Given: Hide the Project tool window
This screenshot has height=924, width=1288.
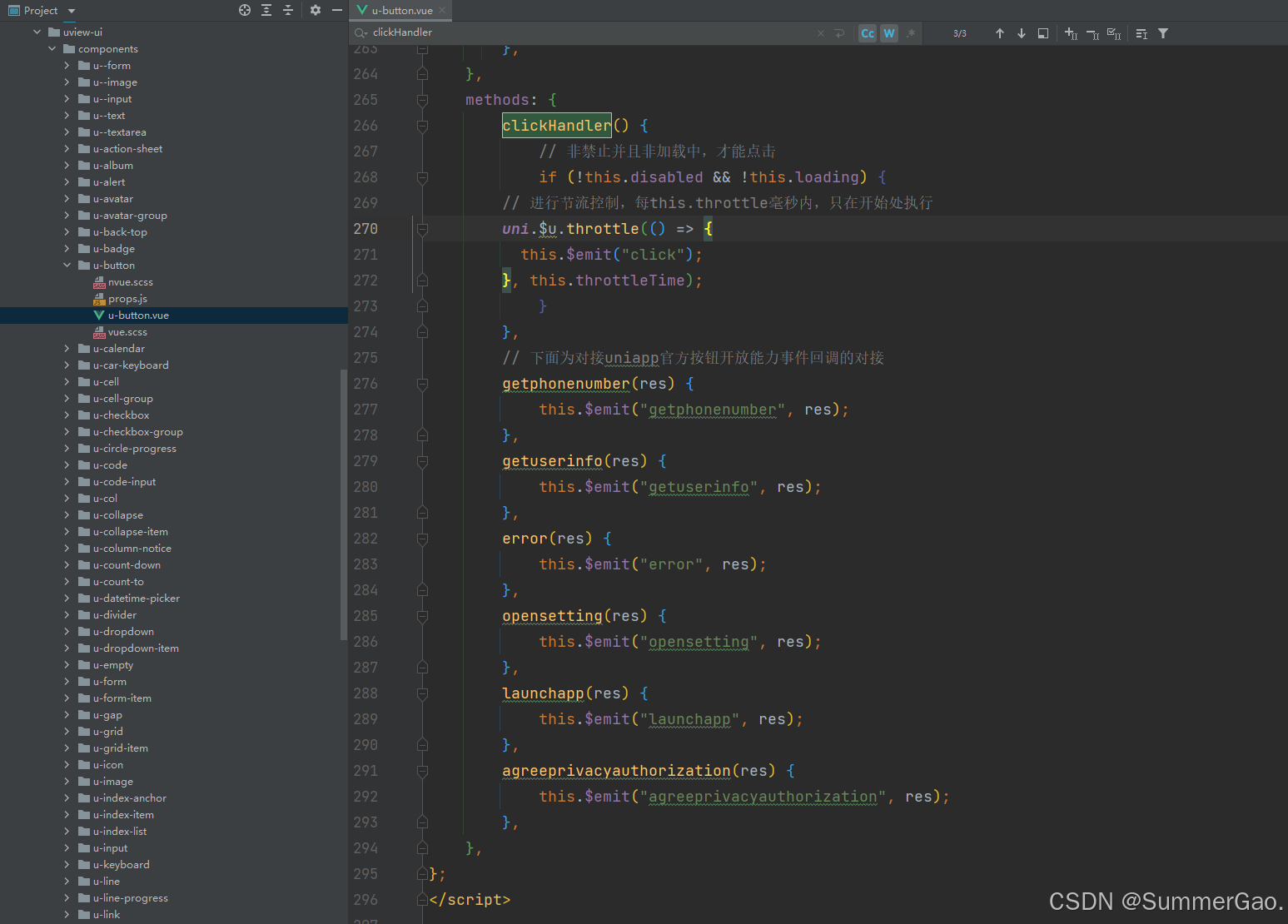Looking at the screenshot, I should [336, 10].
